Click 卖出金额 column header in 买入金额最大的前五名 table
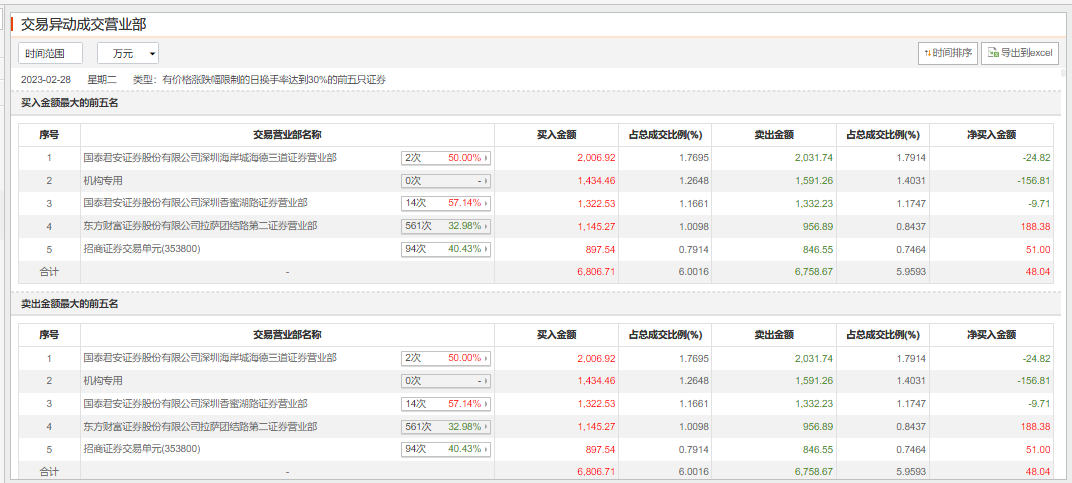The width and height of the screenshot is (1072, 483). click(x=774, y=135)
